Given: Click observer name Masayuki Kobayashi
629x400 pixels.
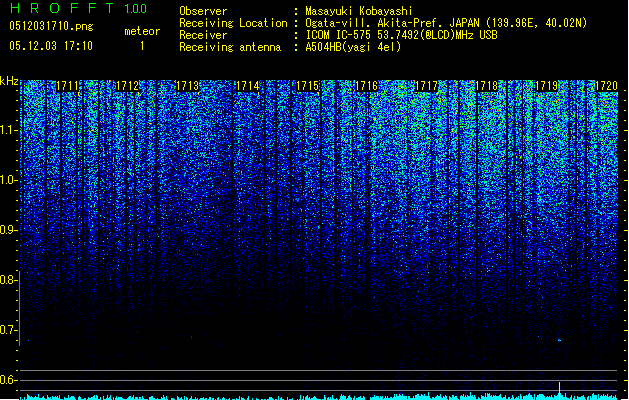Looking at the screenshot, I should point(359,11).
